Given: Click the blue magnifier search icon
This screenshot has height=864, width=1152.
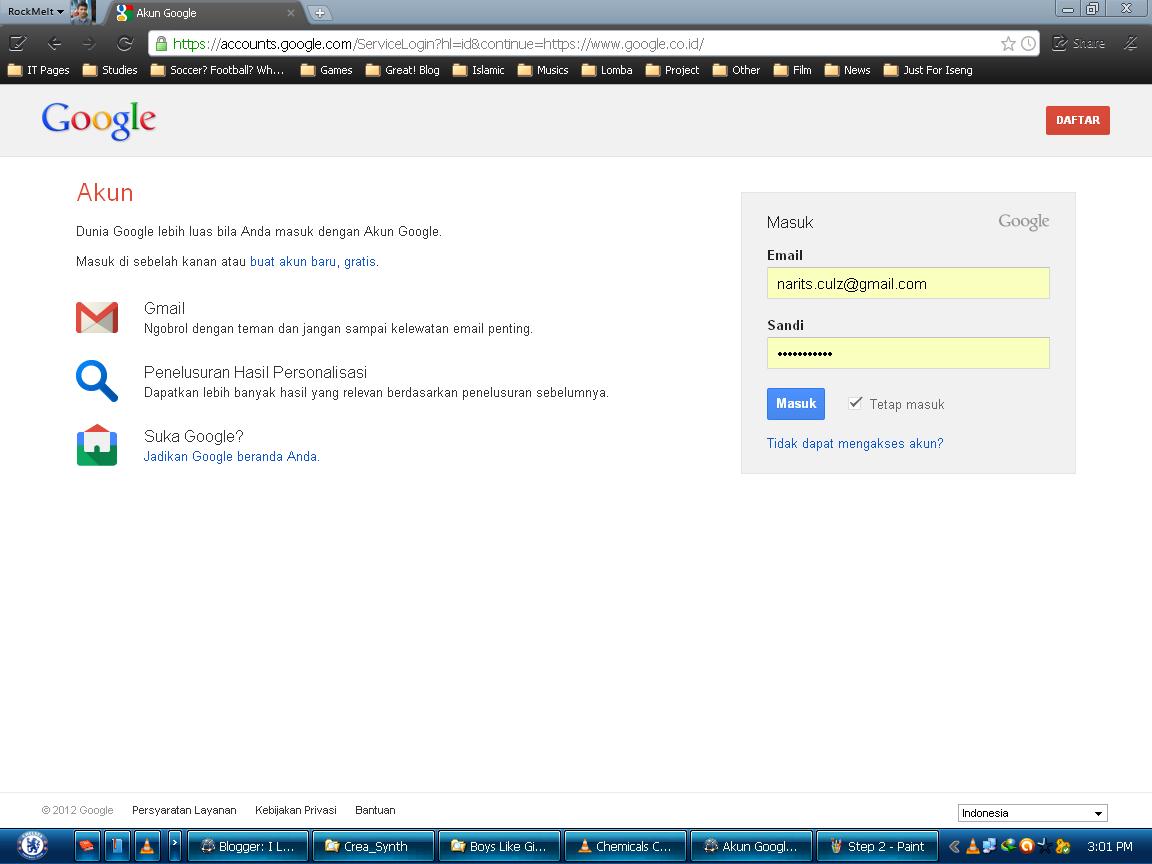Looking at the screenshot, I should pyautogui.click(x=97, y=381).
